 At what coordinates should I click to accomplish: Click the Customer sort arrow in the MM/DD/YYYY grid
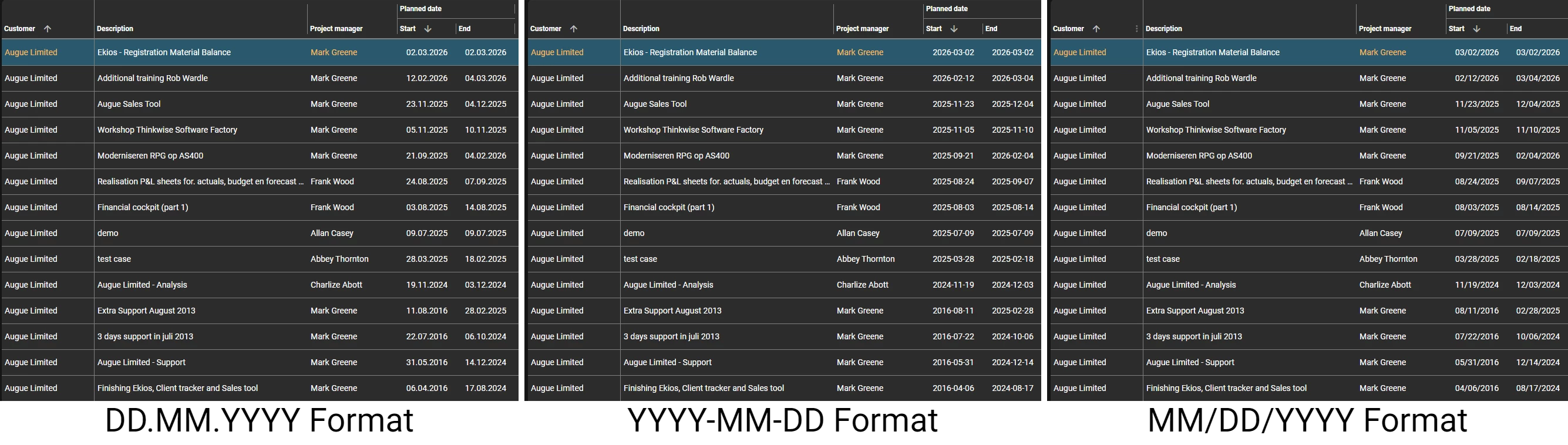click(1096, 29)
